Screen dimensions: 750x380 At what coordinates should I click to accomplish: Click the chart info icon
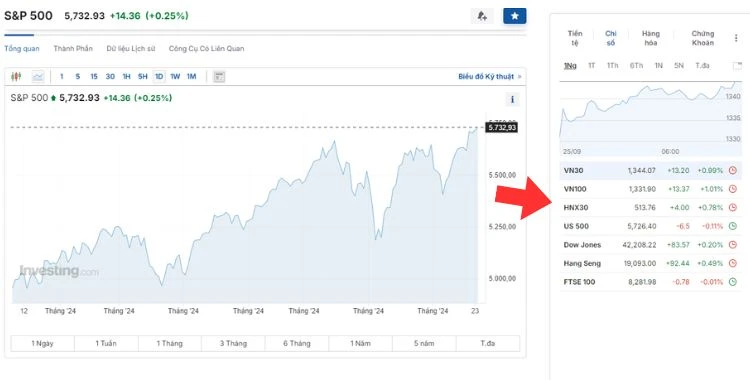pyautogui.click(x=512, y=100)
